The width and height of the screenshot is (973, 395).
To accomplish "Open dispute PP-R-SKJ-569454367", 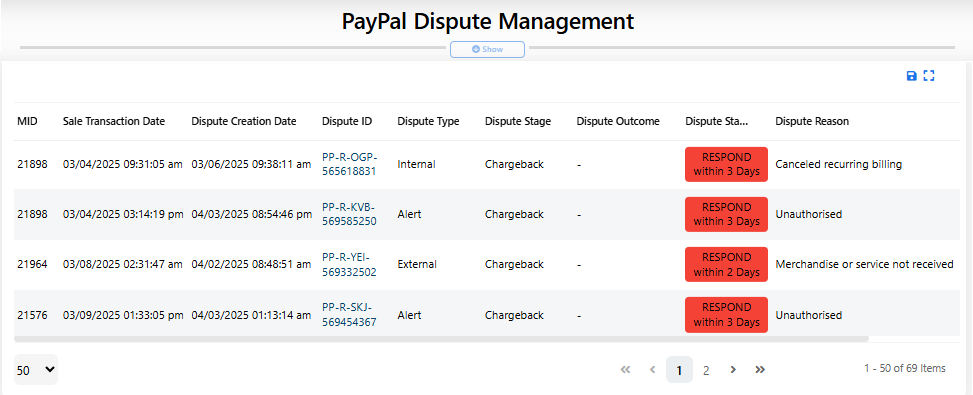I will tap(349, 315).
